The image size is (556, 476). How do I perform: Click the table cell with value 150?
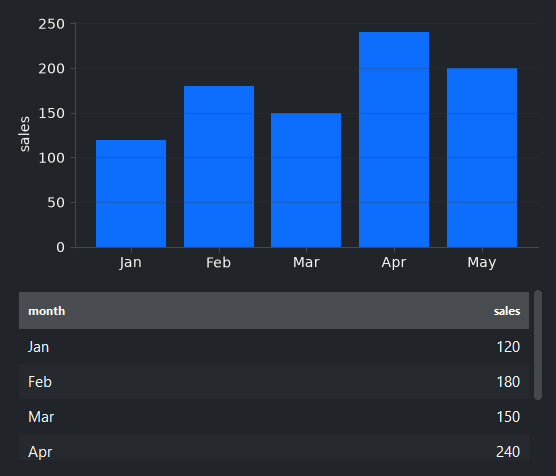[508, 417]
